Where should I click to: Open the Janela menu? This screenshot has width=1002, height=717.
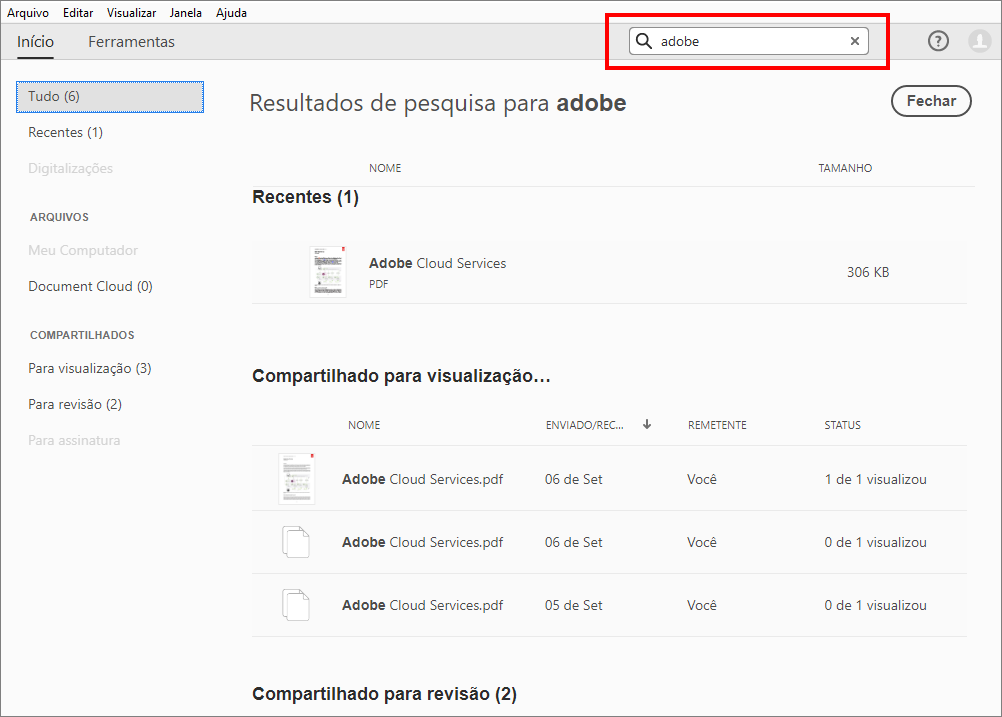pos(186,12)
